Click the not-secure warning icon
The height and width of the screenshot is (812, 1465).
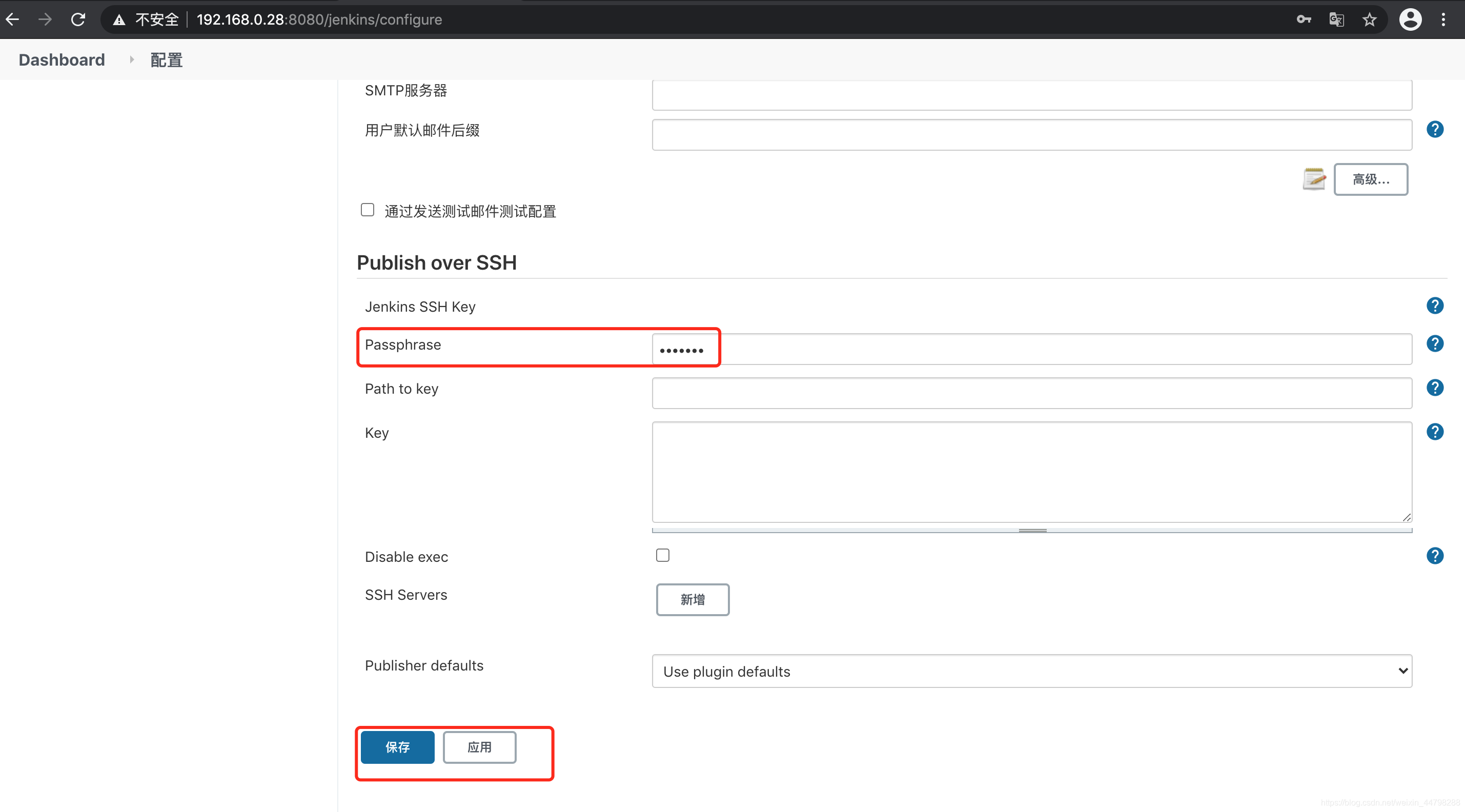coord(119,21)
